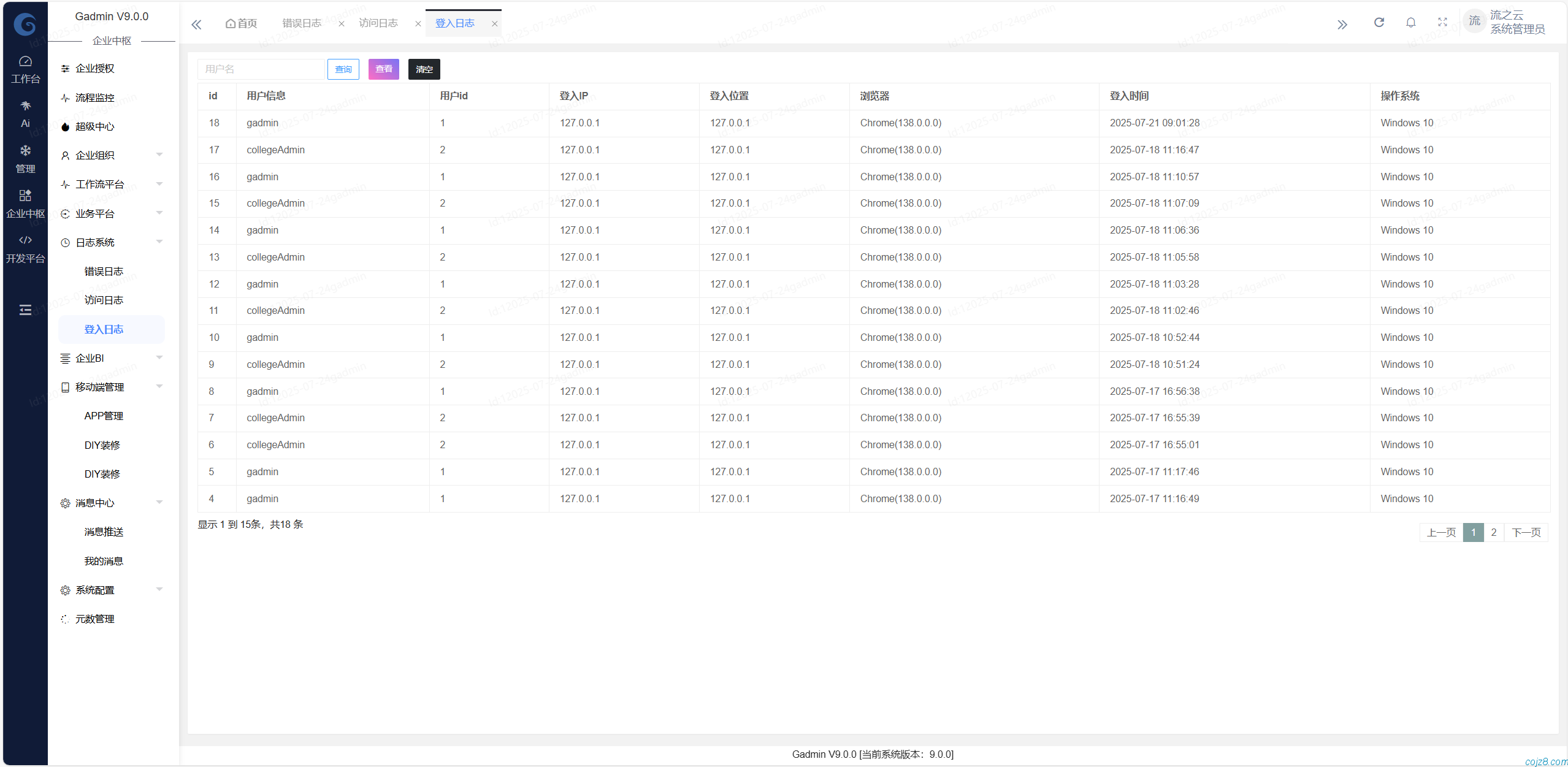Viewport: 1568px width, 767px height.
Task: Expand the 工作流平台 submenu arrow
Action: click(159, 184)
